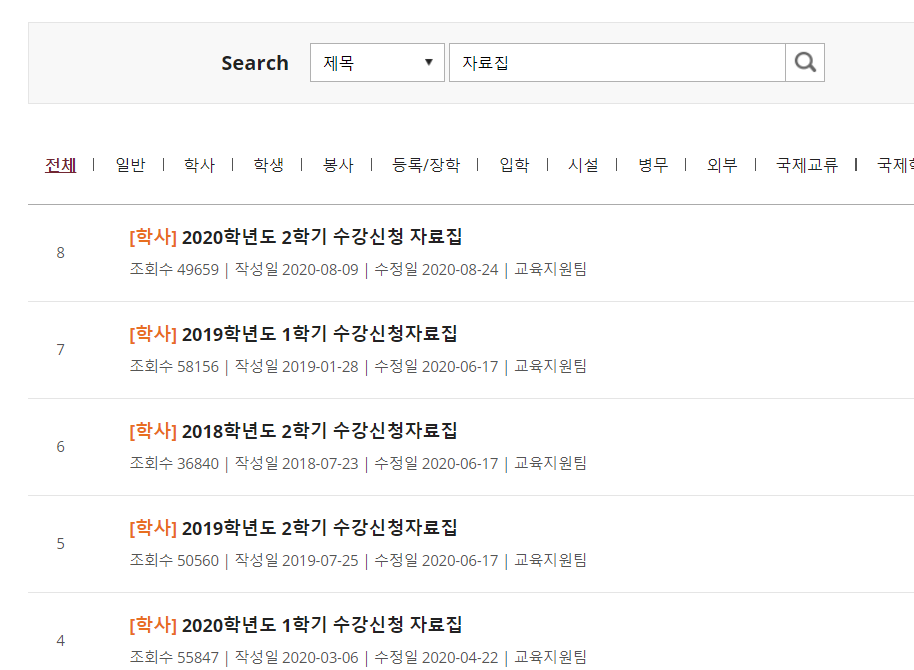Click the [학사] tag on post number 8
914x670 pixels.
[x=153, y=237]
